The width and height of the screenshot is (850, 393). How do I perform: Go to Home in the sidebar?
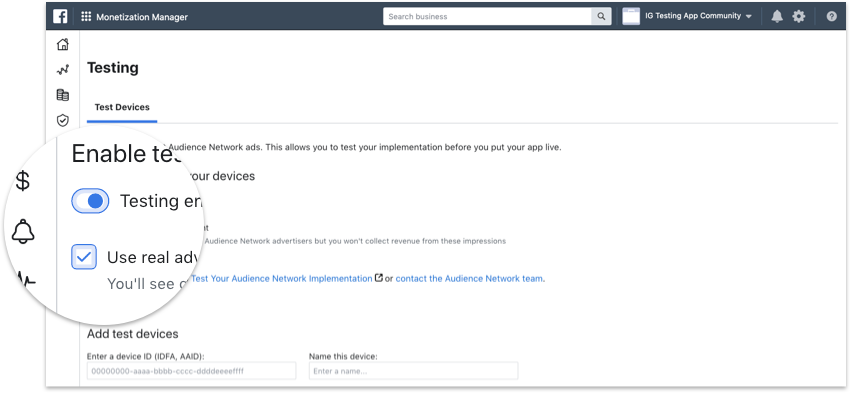pyautogui.click(x=63, y=44)
